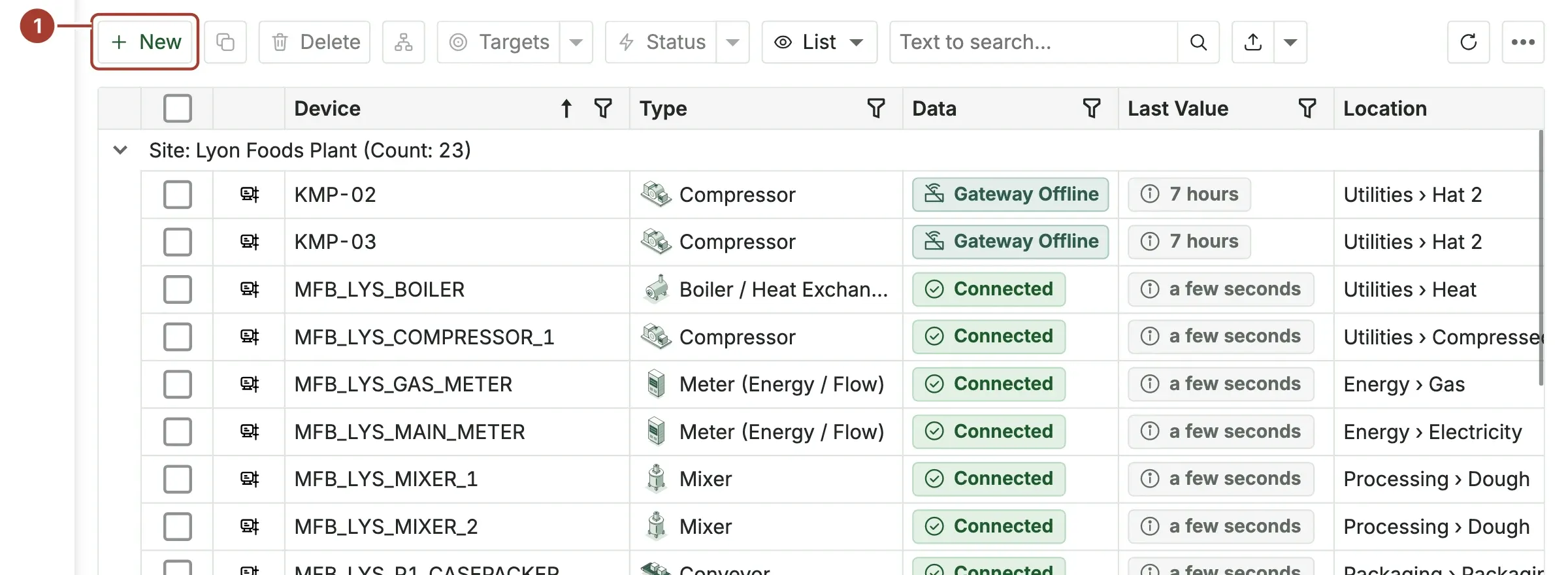Check the MFB_LYS_MIXER_2 row checkbox
Viewport: 1568px width, 575px height.
coord(177,527)
